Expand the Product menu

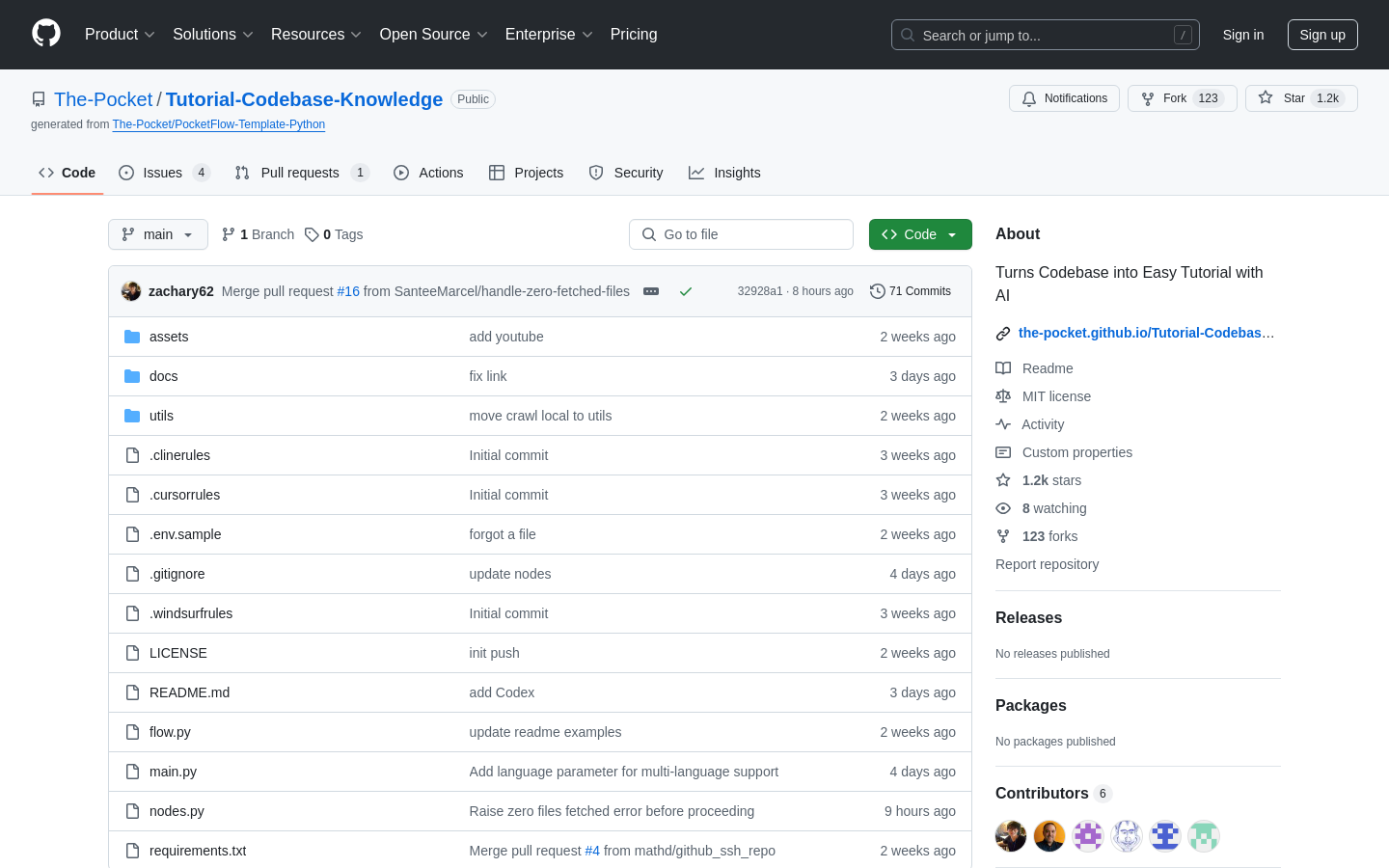pyautogui.click(x=120, y=34)
